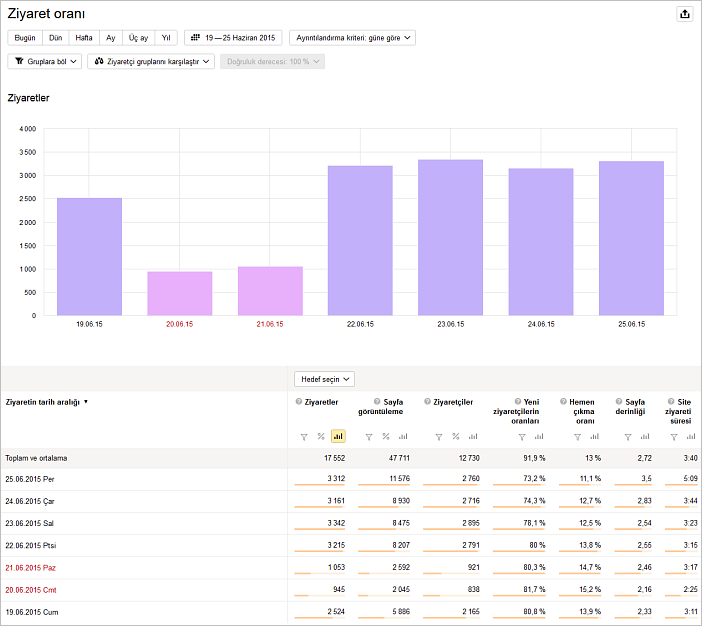
Task: Open help icon next to Ziyaretler header
Action: coord(299,402)
